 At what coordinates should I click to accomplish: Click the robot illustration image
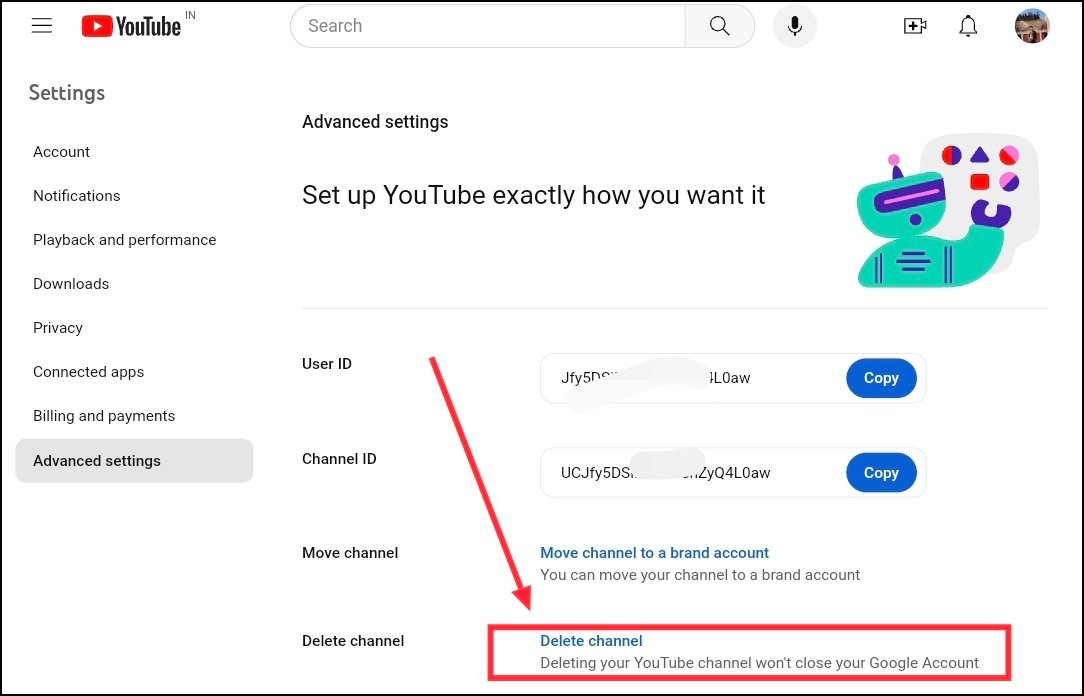tap(948, 210)
